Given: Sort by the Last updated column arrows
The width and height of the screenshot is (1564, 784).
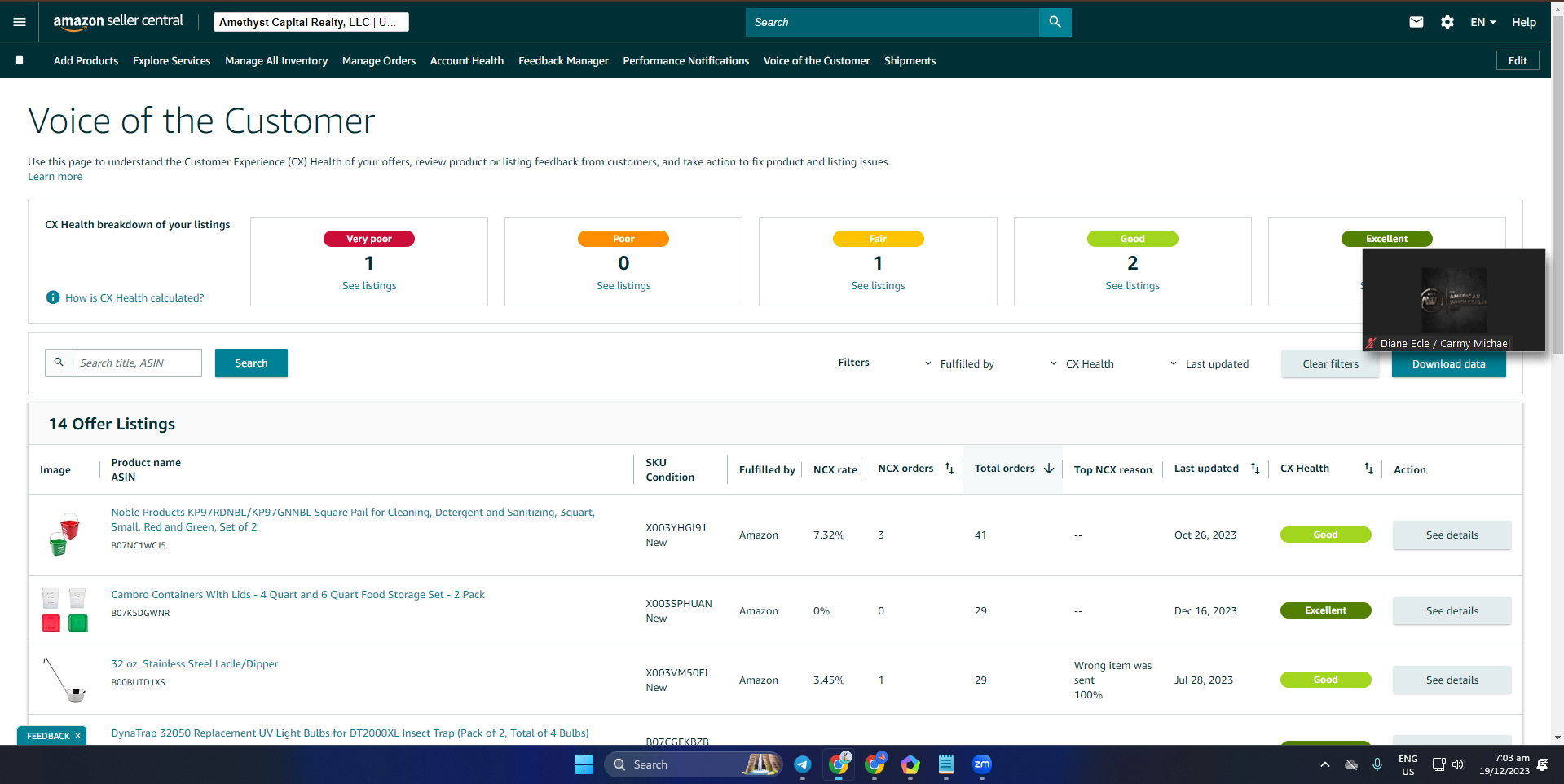Looking at the screenshot, I should pyautogui.click(x=1255, y=469).
